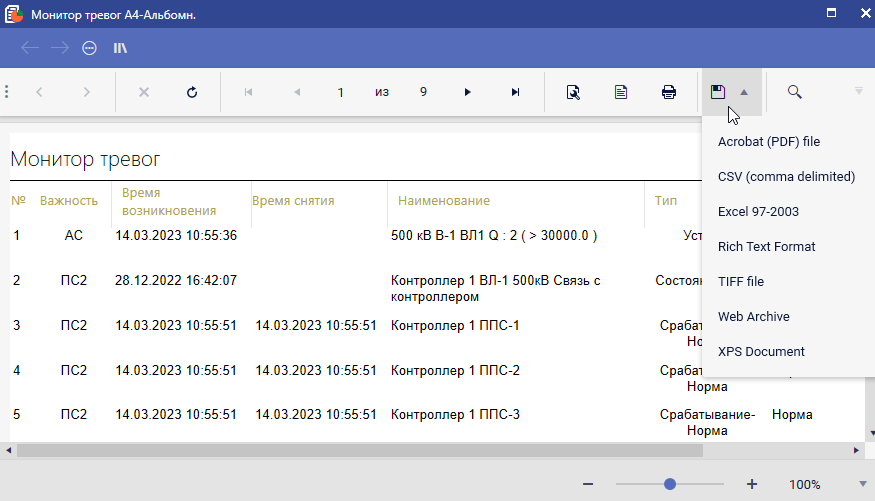Viewport: 875px width, 501px height.
Task: Expand the toolbar overflow arrow at right
Action: [858, 91]
